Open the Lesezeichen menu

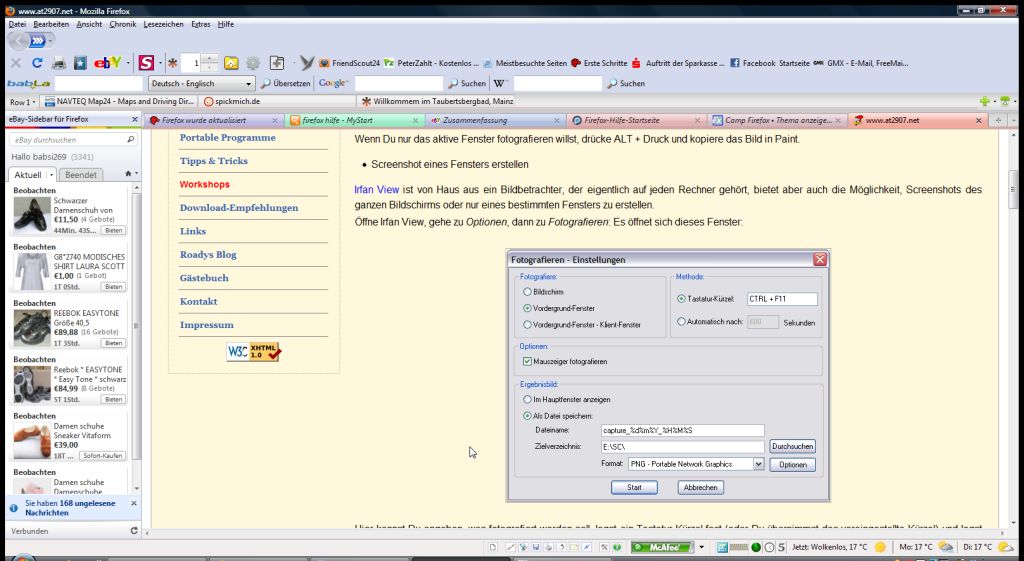coord(164,23)
